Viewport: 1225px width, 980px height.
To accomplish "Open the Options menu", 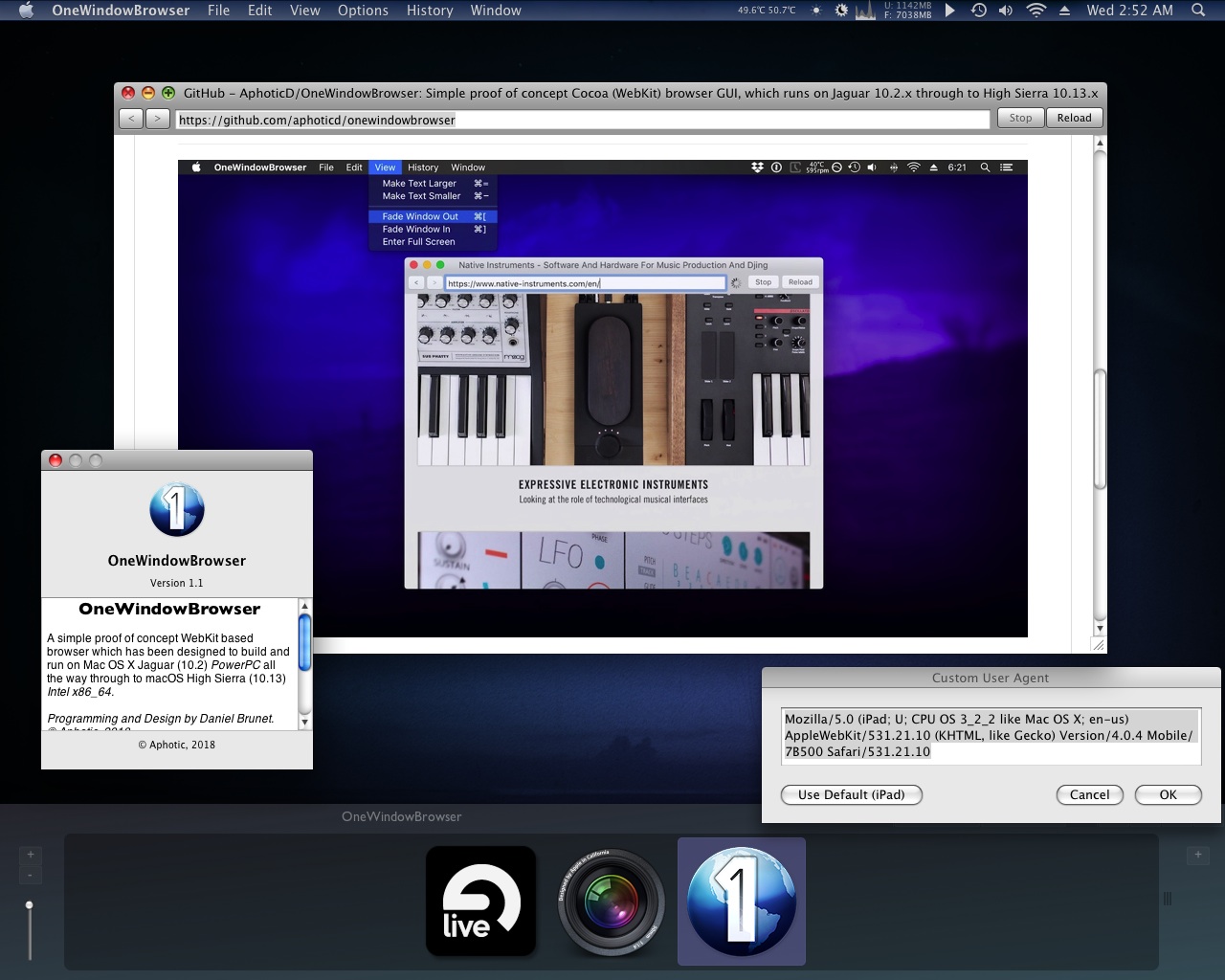I will pyautogui.click(x=363, y=11).
